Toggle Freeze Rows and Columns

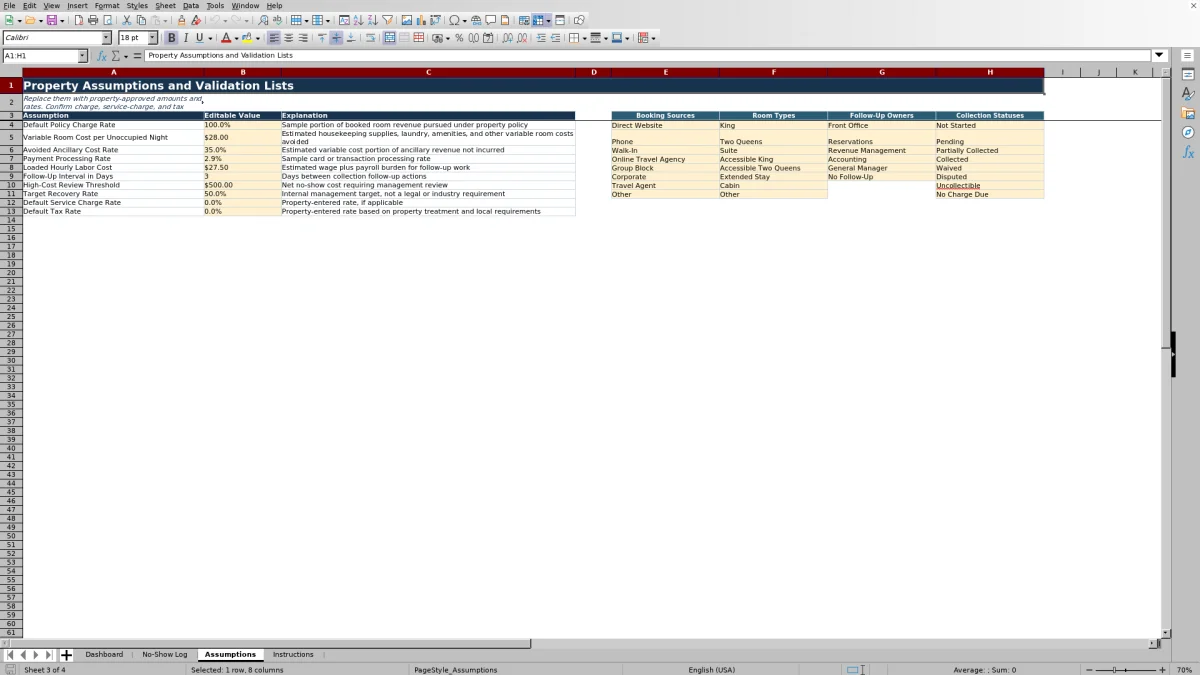(x=538, y=20)
